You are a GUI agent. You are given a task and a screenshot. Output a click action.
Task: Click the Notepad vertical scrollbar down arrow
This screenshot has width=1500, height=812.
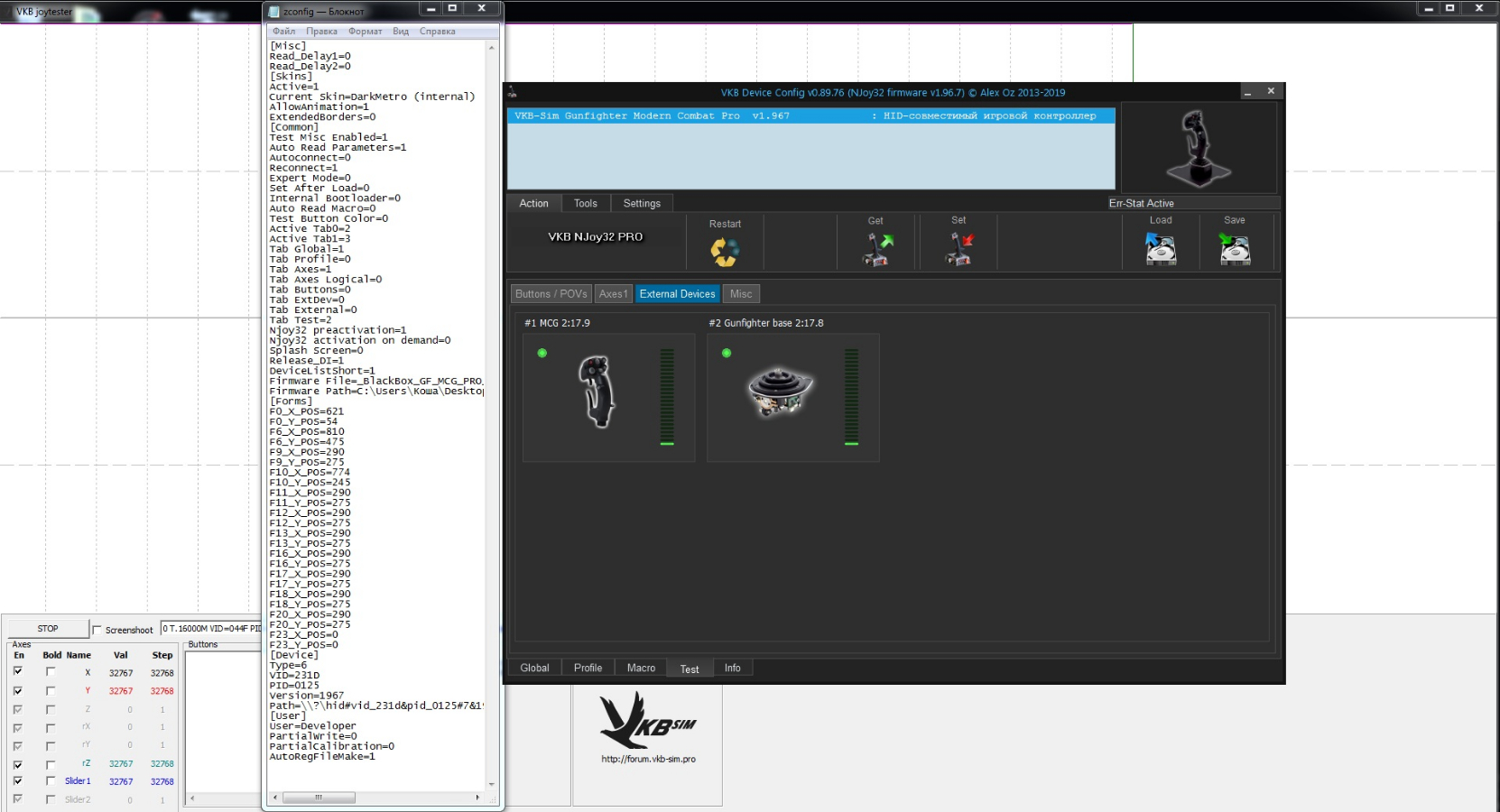click(492, 785)
